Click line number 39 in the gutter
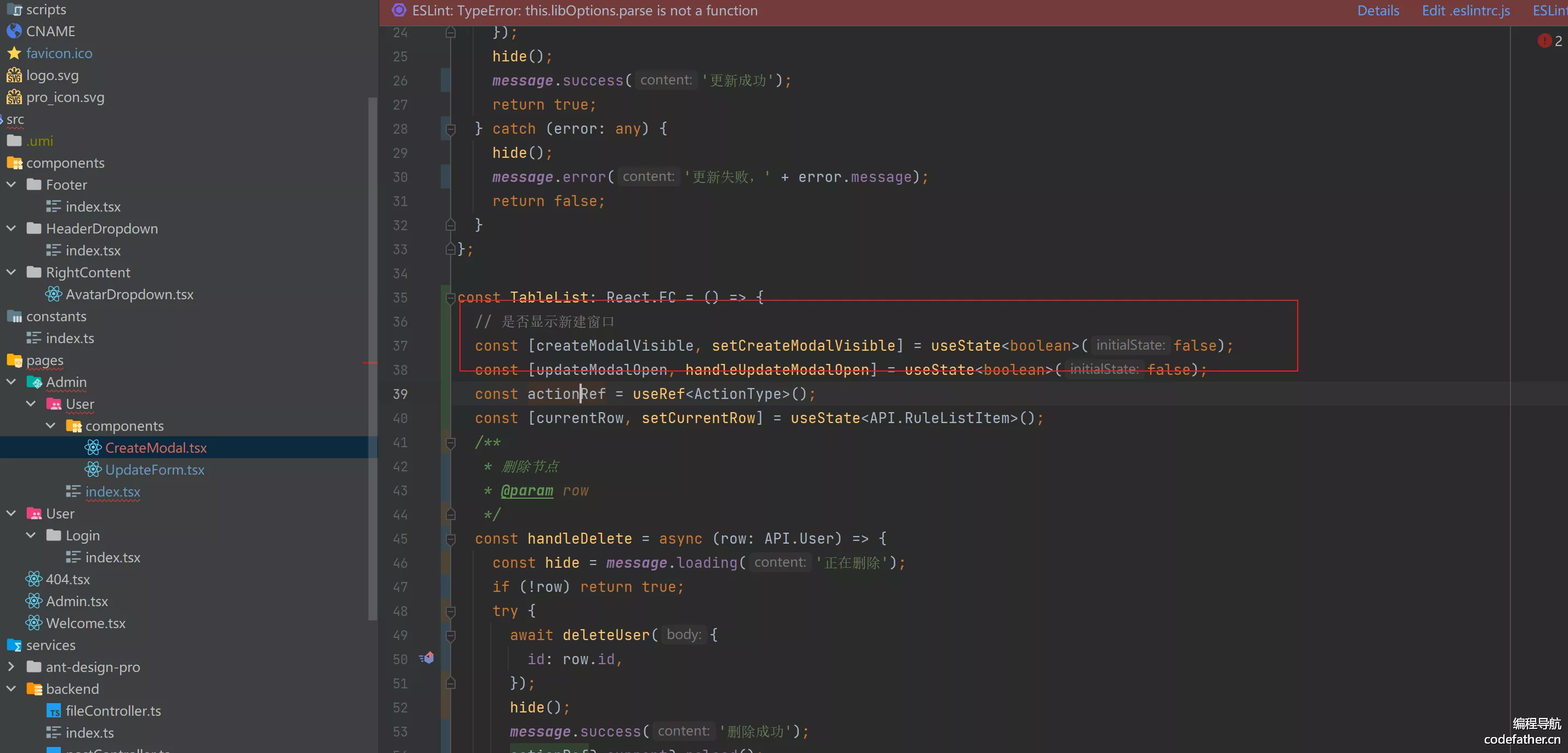 pos(400,393)
